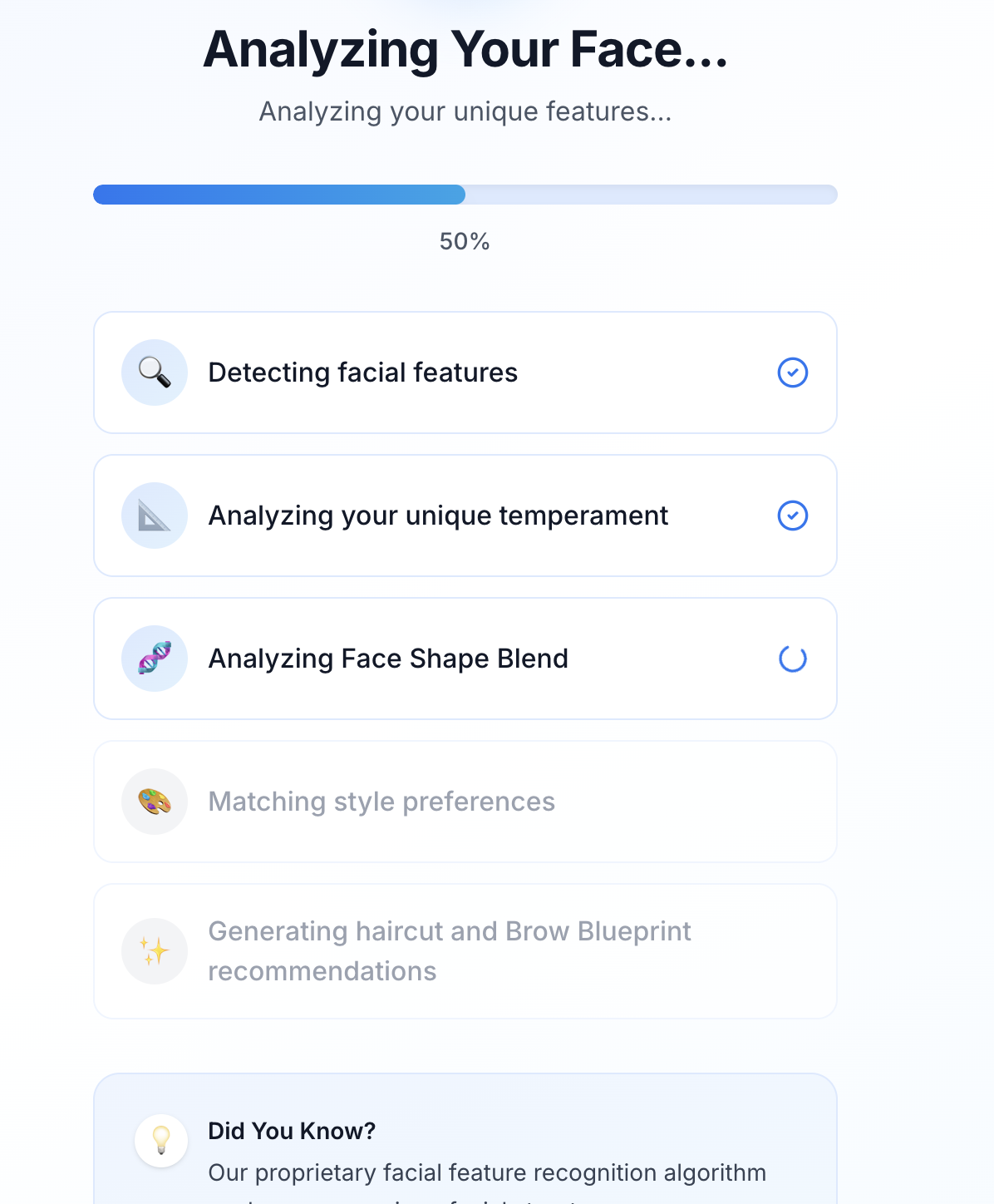Click the lightbulb Did You Know icon
Viewport: 994px width, 1204px height.
pyautogui.click(x=160, y=1140)
